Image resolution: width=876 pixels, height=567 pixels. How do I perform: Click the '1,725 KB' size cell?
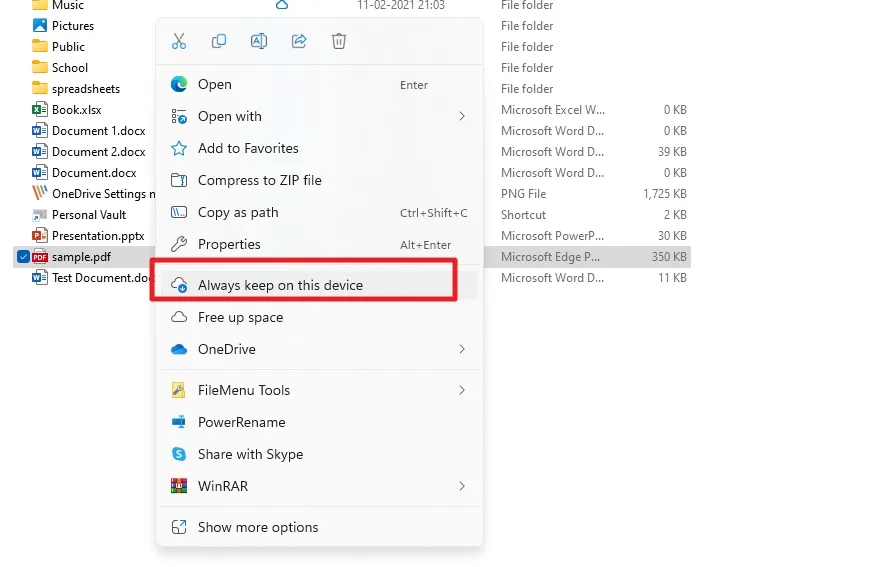[665, 194]
